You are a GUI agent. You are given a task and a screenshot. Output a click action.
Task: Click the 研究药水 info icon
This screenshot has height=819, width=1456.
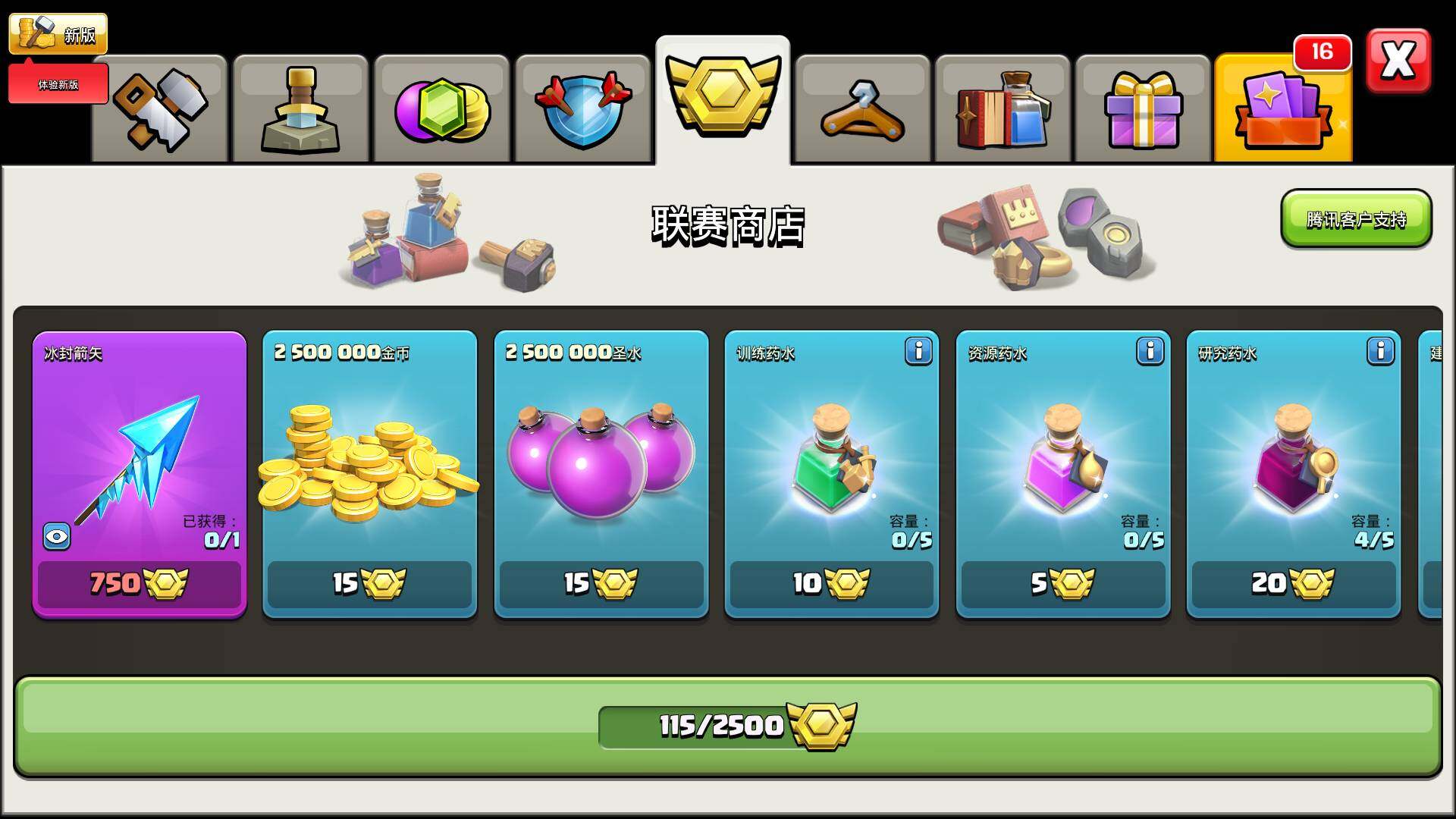[1380, 351]
